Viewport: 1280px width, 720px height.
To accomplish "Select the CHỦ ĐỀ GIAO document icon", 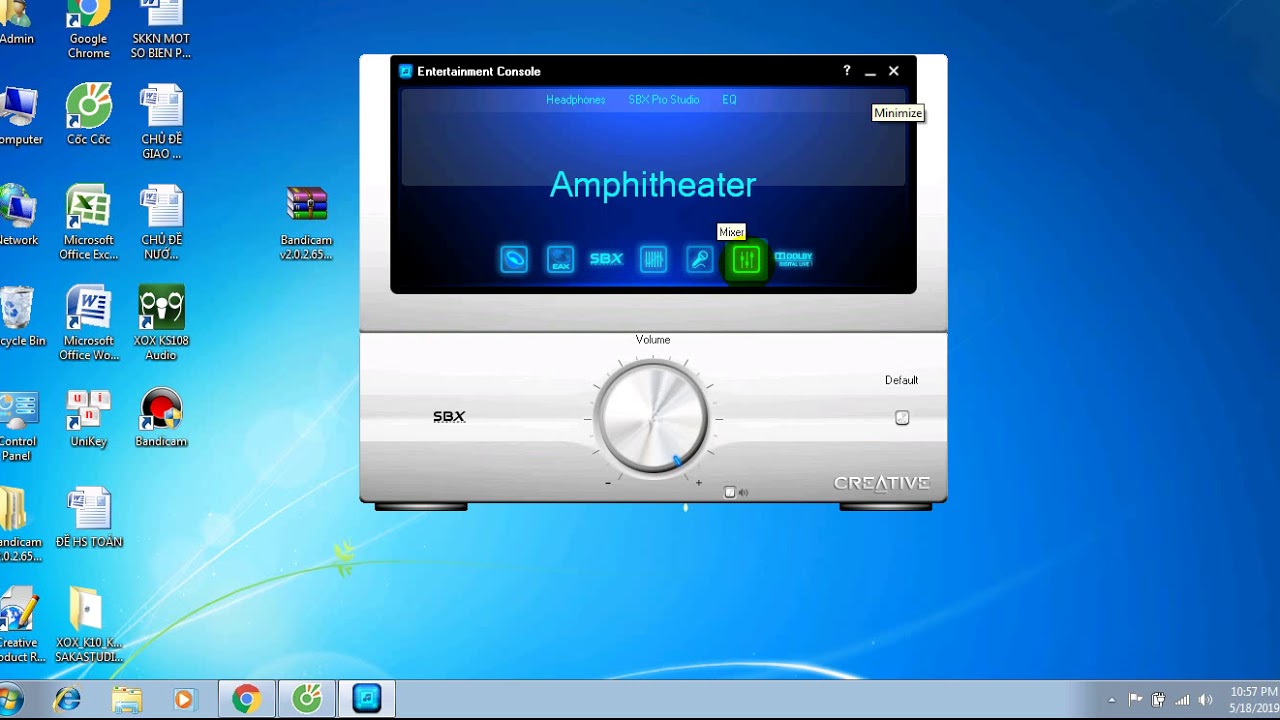I will [x=161, y=123].
